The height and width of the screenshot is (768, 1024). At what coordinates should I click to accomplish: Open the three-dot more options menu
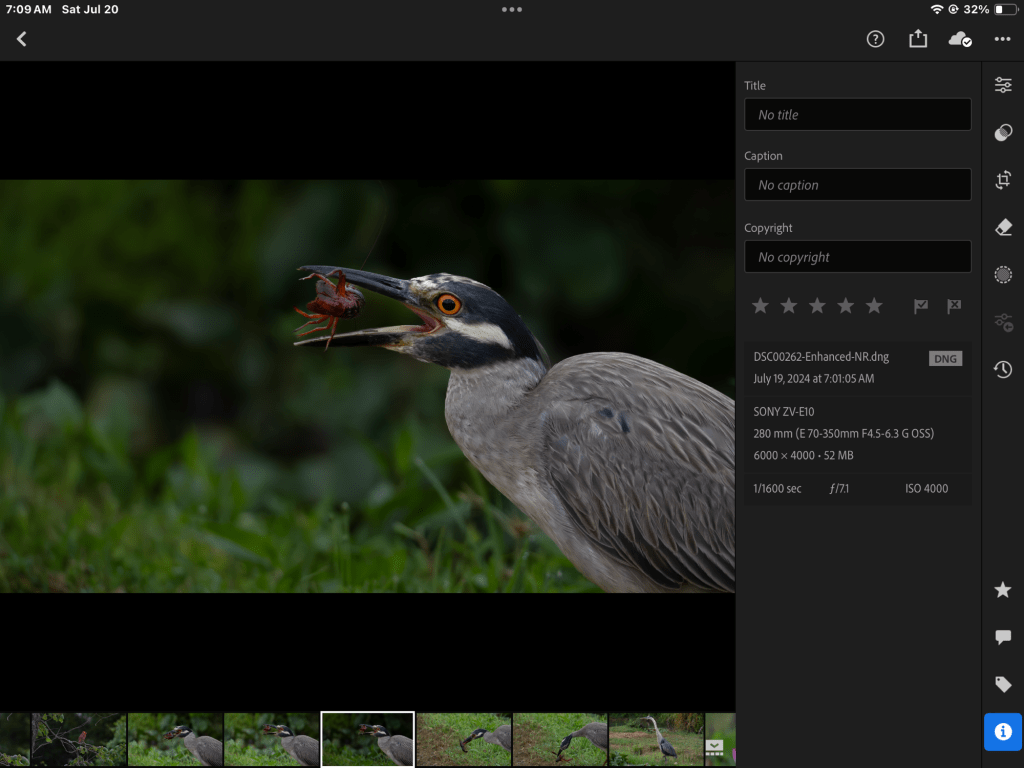1002,39
